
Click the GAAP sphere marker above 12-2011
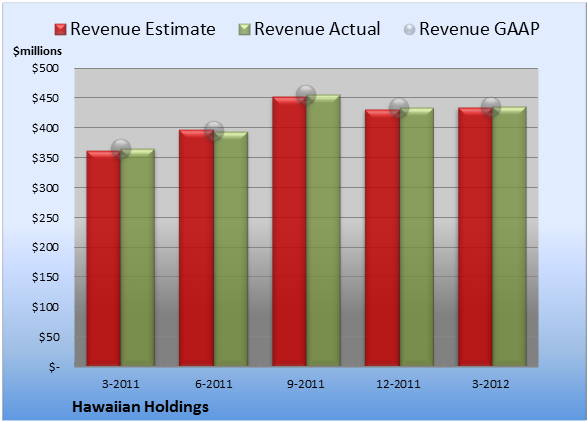click(399, 108)
